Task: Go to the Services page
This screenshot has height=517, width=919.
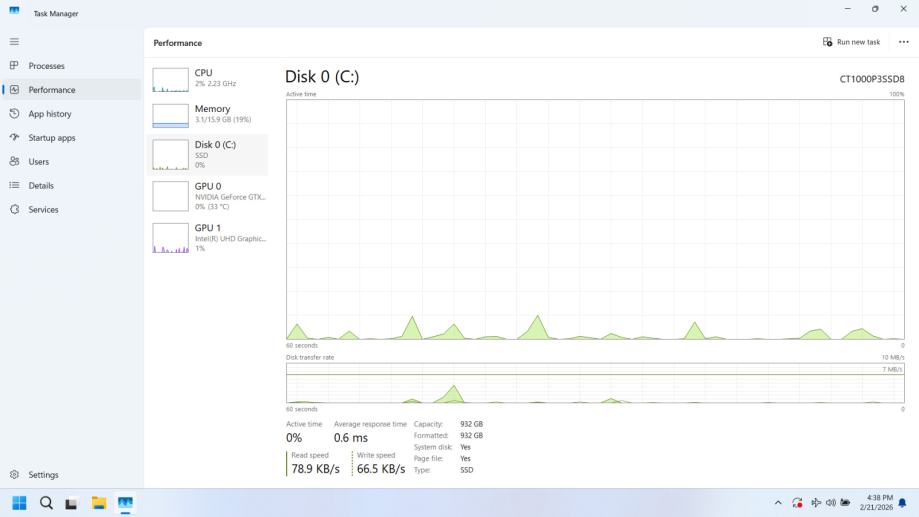Action: [43, 209]
